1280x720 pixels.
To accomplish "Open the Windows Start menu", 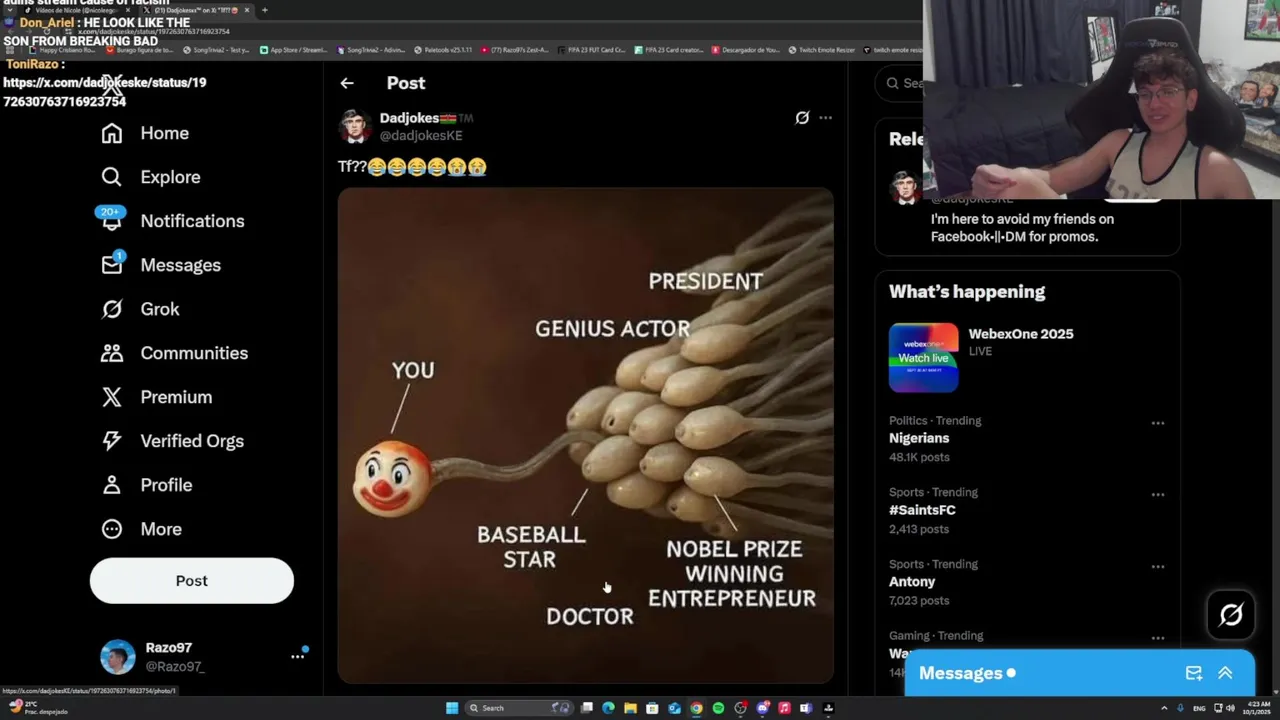I will coord(452,708).
